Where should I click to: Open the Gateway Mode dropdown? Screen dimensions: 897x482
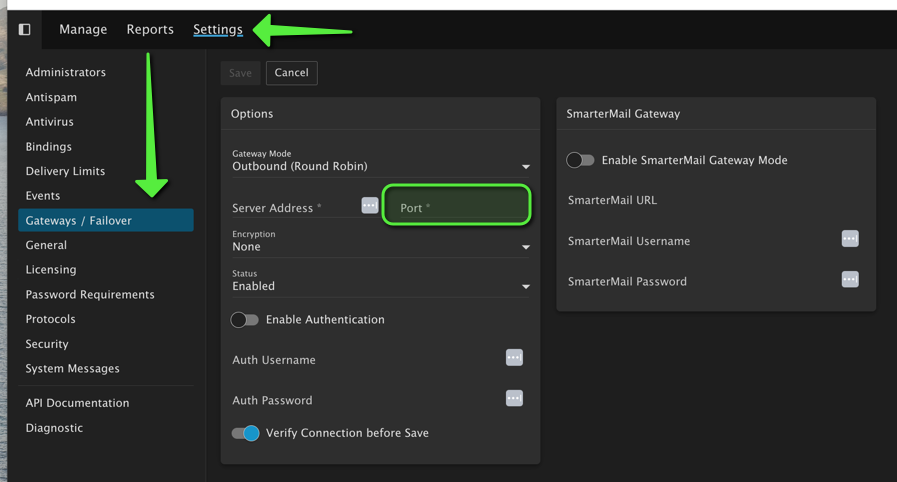(x=380, y=166)
